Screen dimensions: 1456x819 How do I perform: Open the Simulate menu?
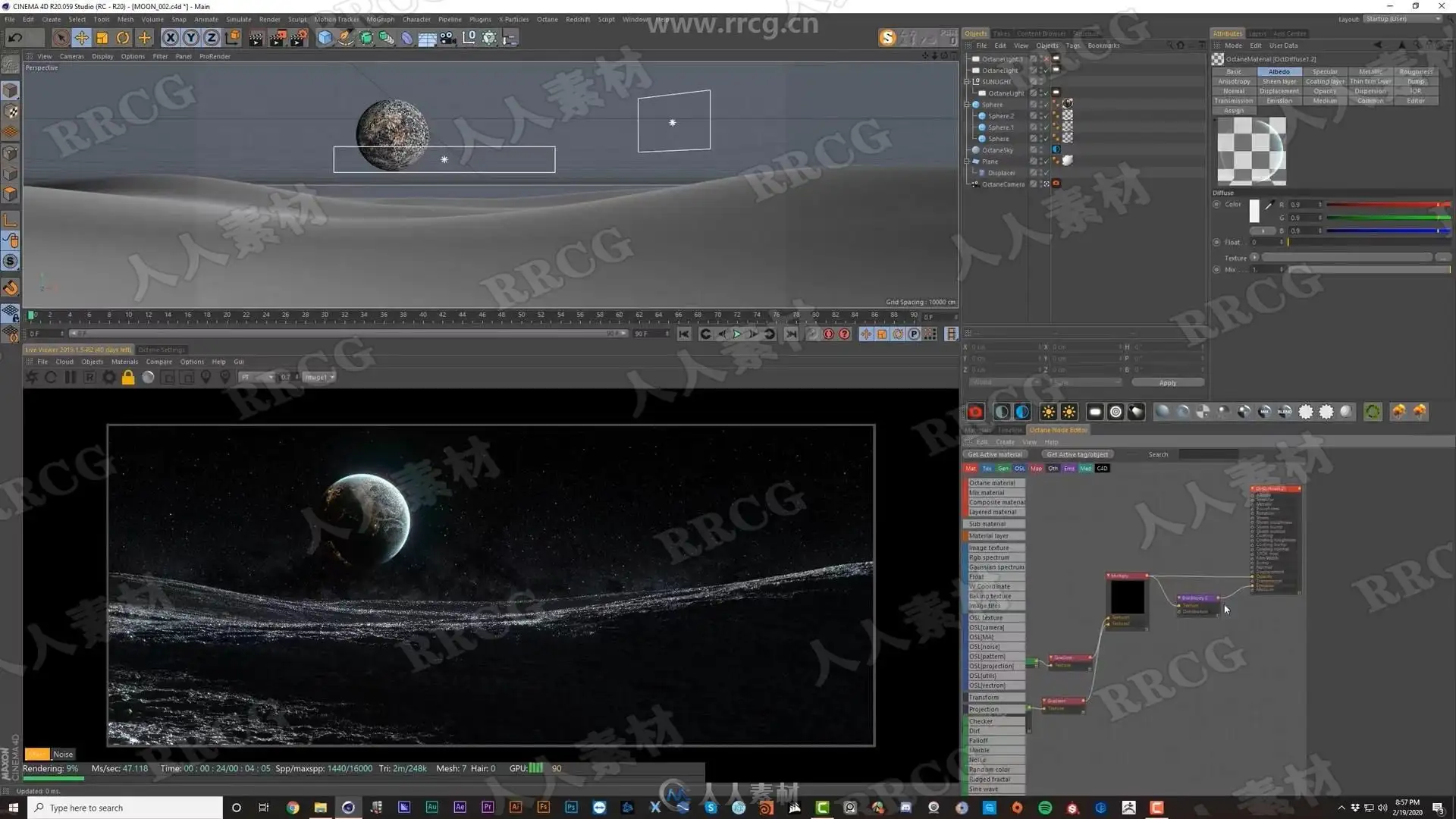pos(238,20)
